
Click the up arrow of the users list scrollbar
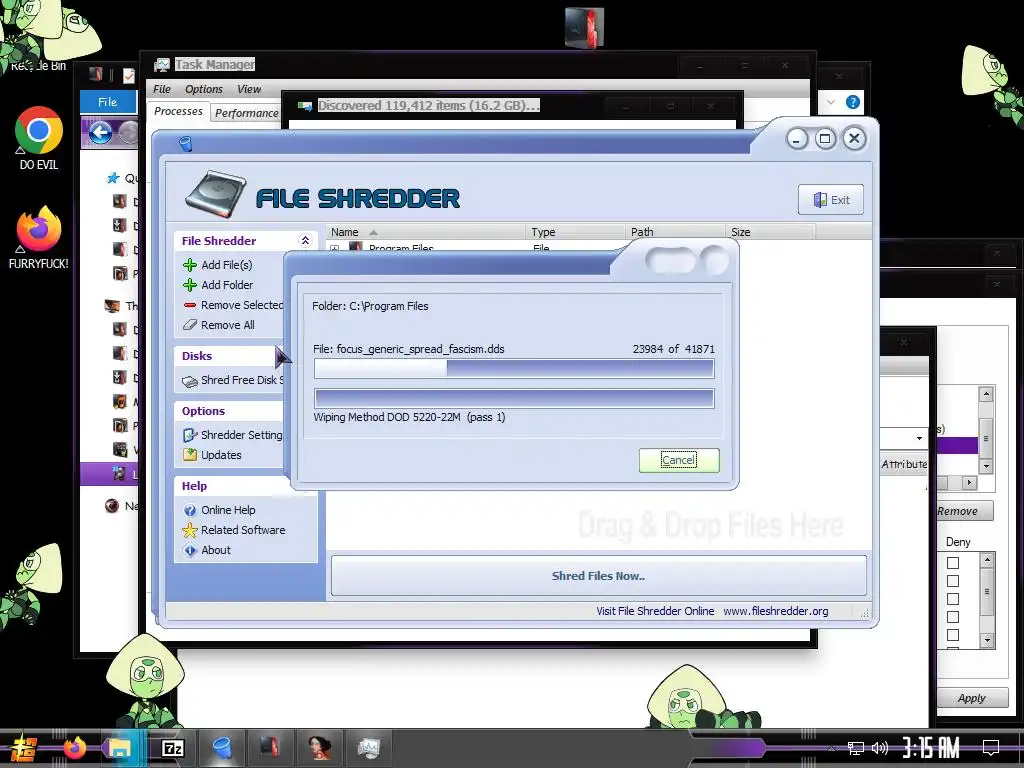986,394
